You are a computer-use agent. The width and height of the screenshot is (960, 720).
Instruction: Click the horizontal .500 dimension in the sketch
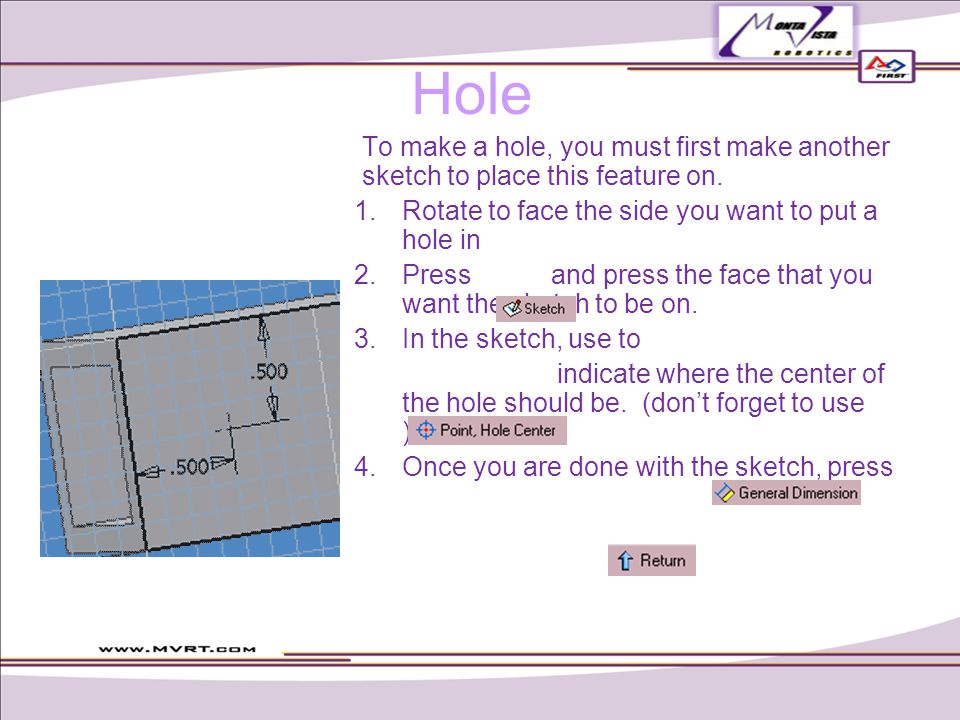point(189,467)
